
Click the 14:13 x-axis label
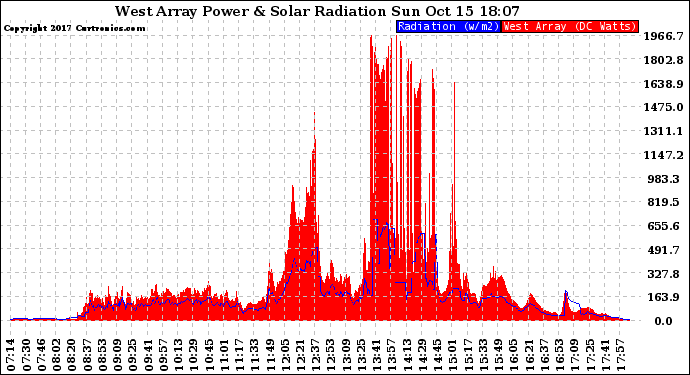coord(407,355)
